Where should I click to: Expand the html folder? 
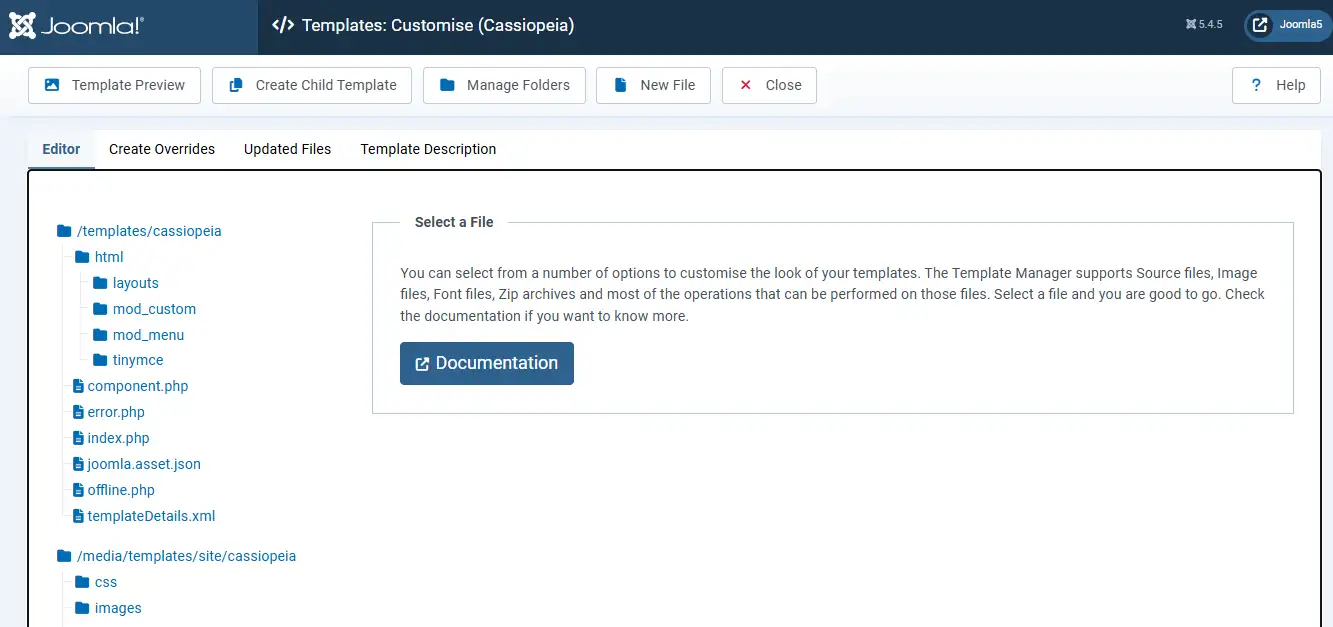pyautogui.click(x=109, y=257)
